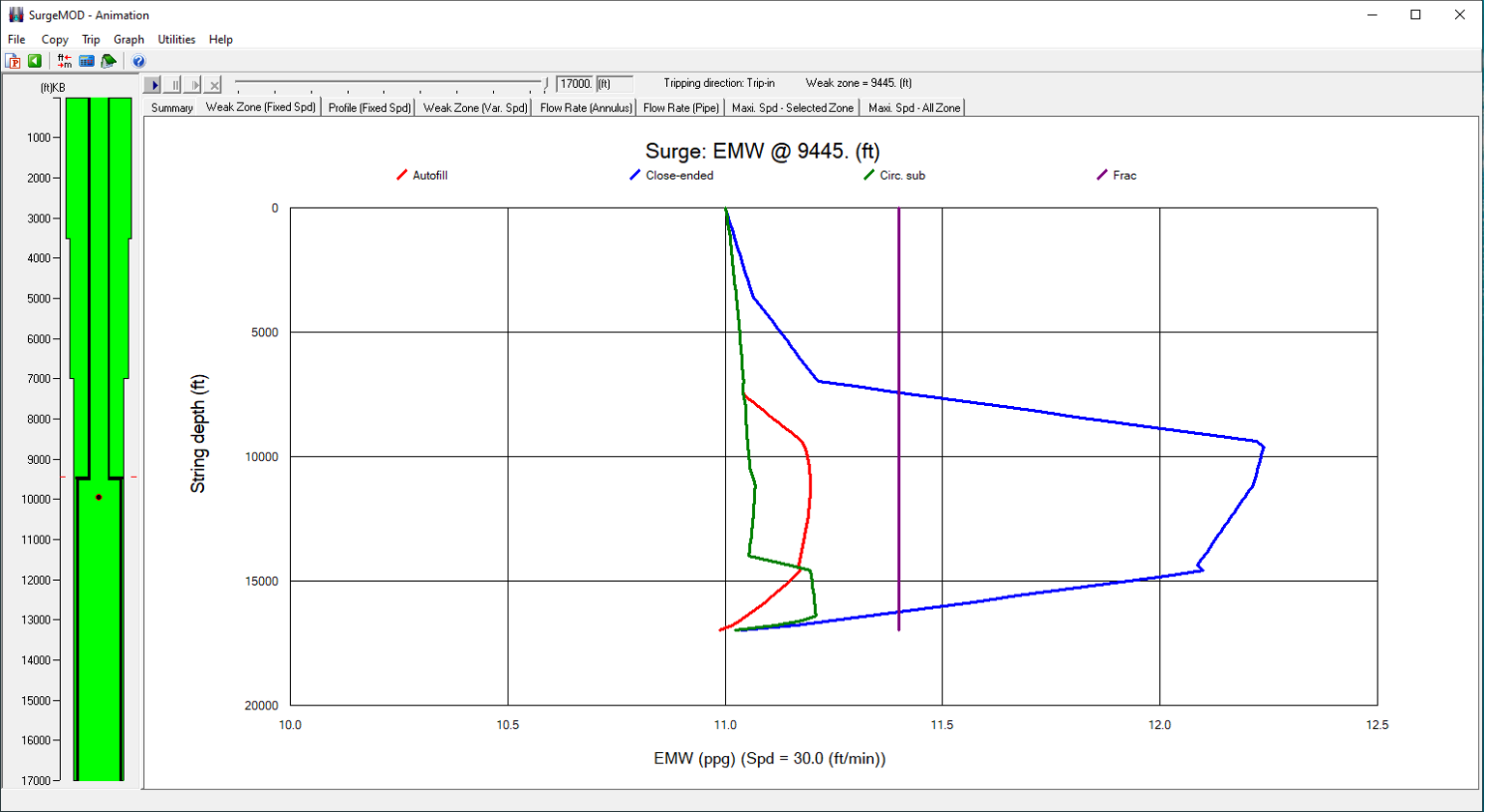Click the string depth slider handle

[x=545, y=84]
